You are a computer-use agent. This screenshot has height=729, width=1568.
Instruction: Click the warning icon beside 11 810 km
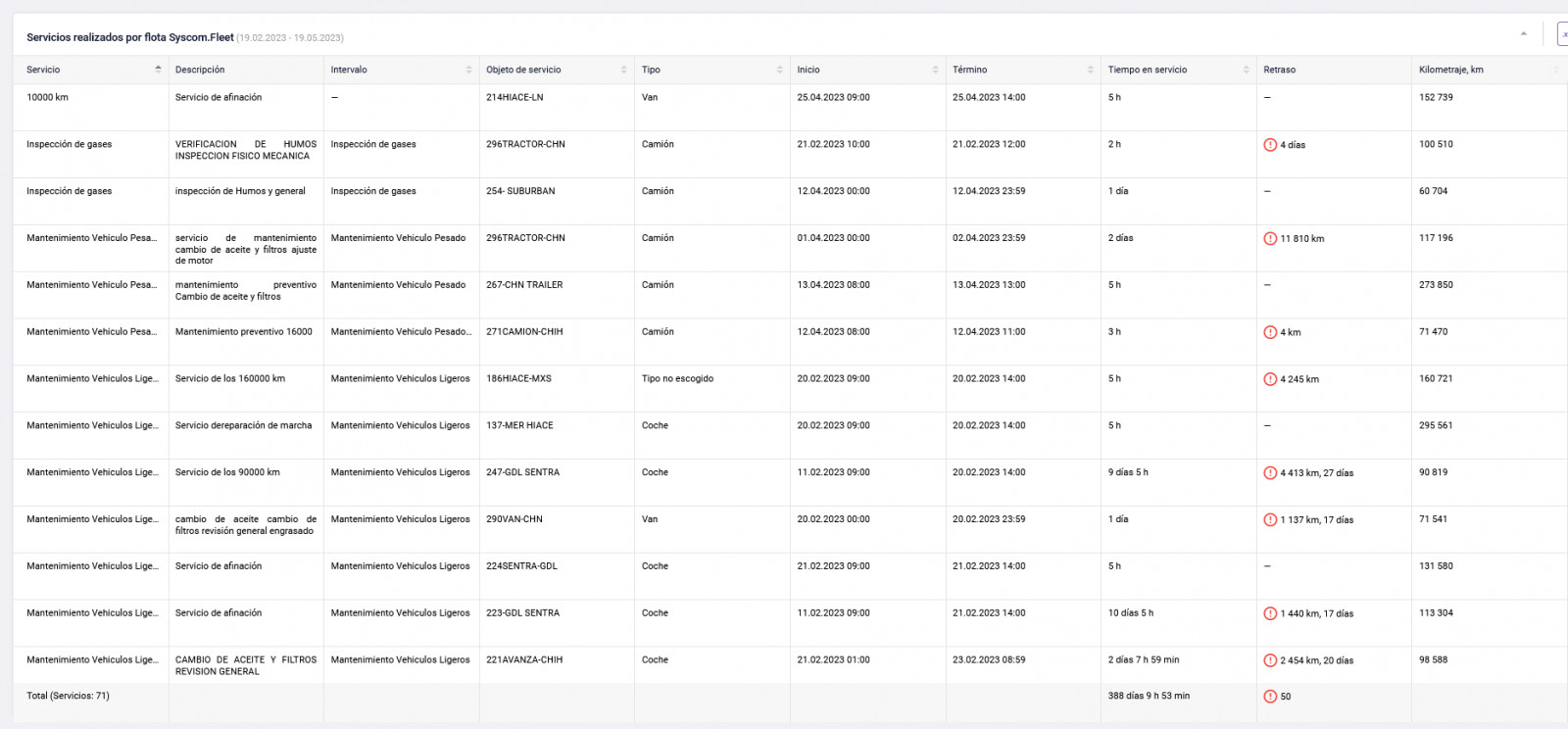1270,239
